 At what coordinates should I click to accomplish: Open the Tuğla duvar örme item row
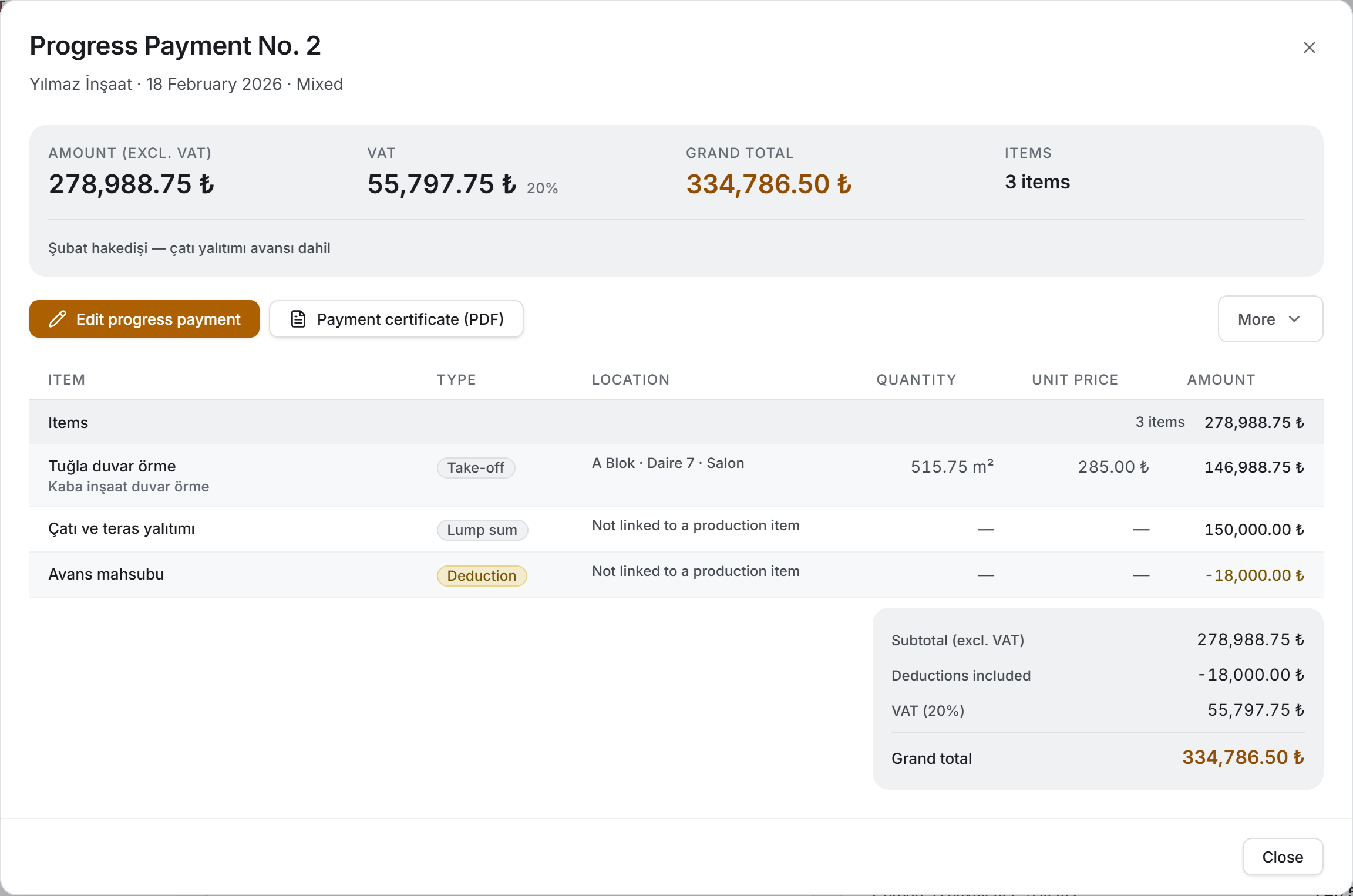(x=676, y=475)
